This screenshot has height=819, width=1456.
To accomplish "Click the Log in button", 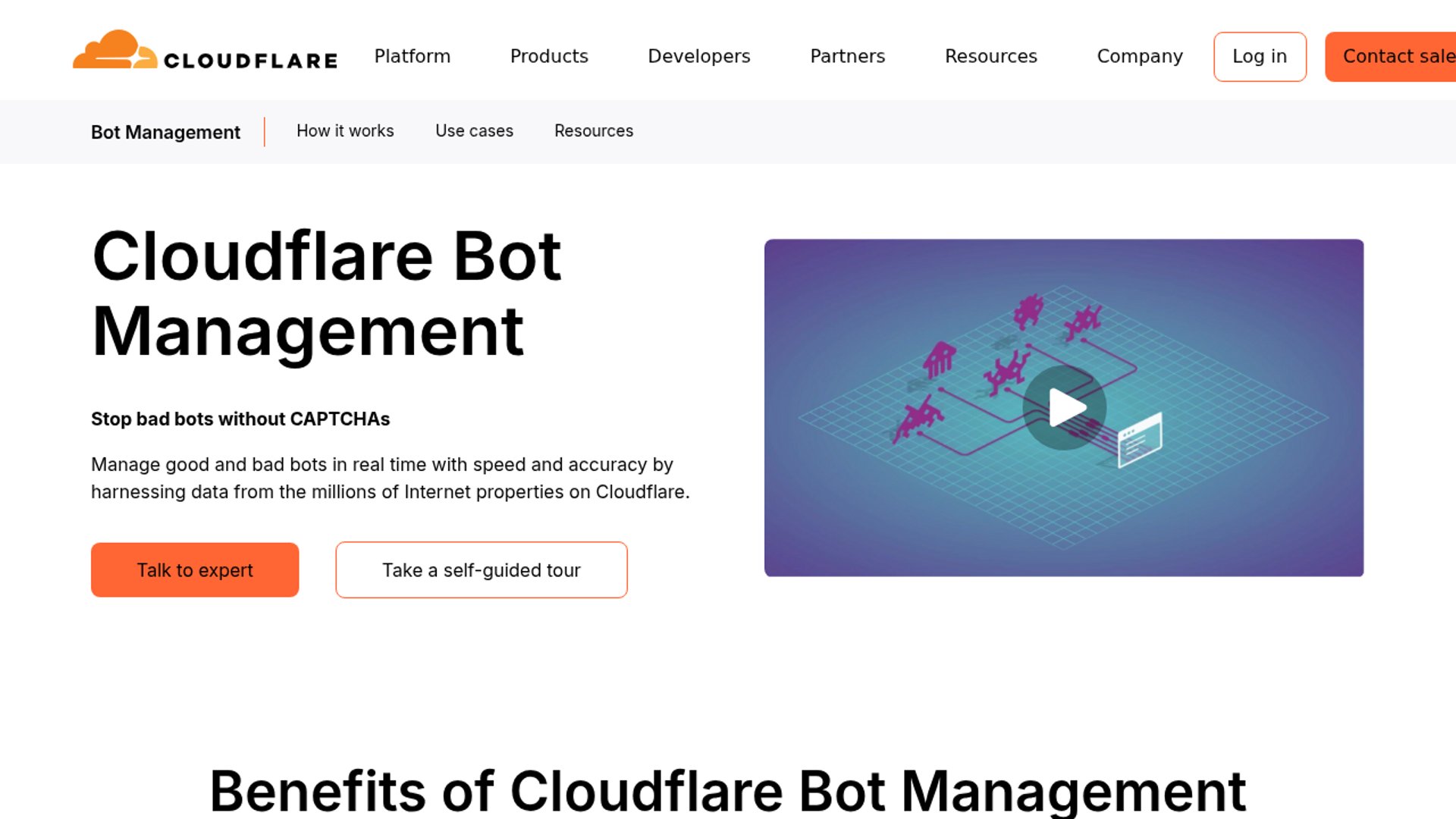I will [1259, 56].
